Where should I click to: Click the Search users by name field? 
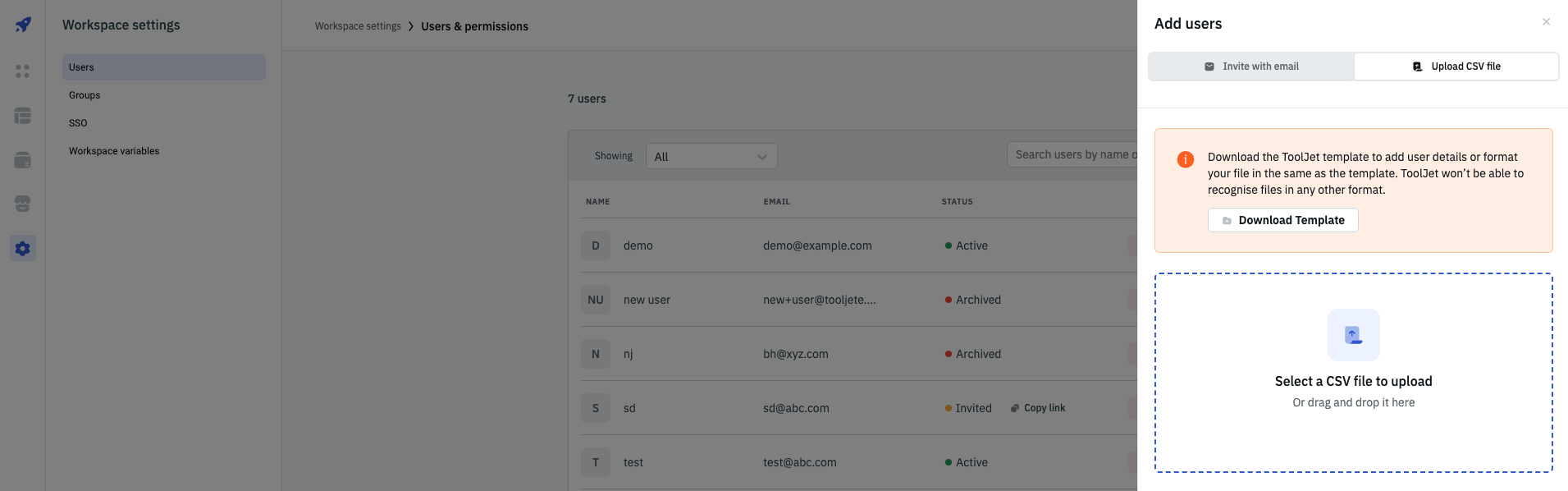point(1071,154)
